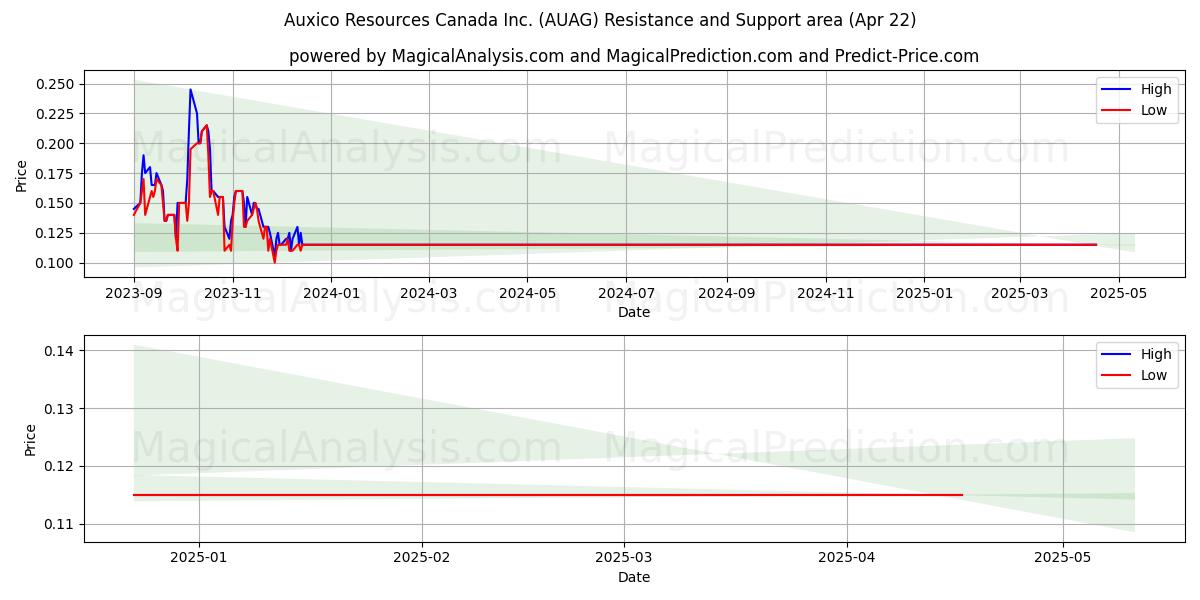Click the 0.125 tick label on top chart

point(55,233)
